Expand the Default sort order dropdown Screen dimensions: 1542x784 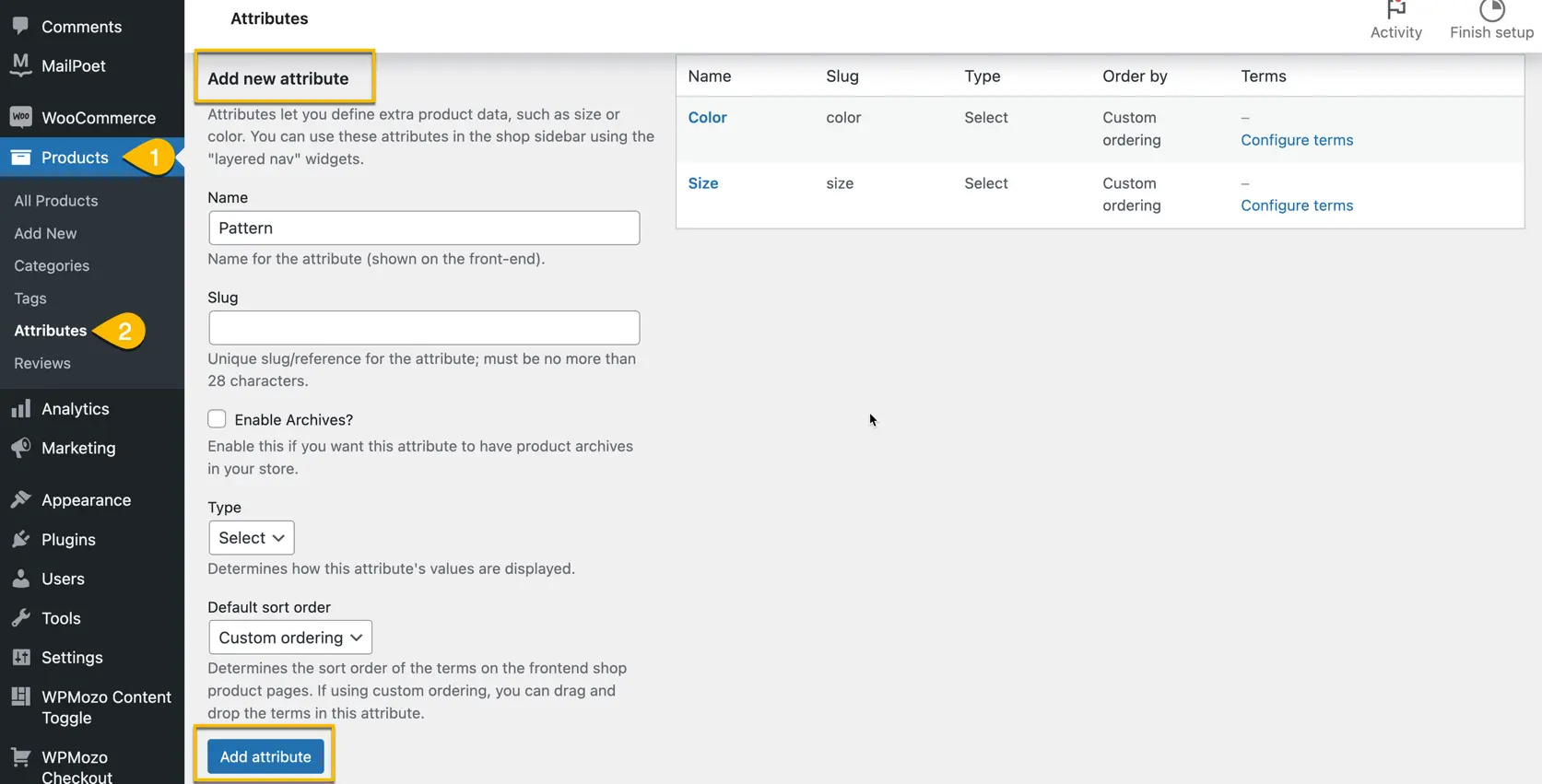pos(289,638)
